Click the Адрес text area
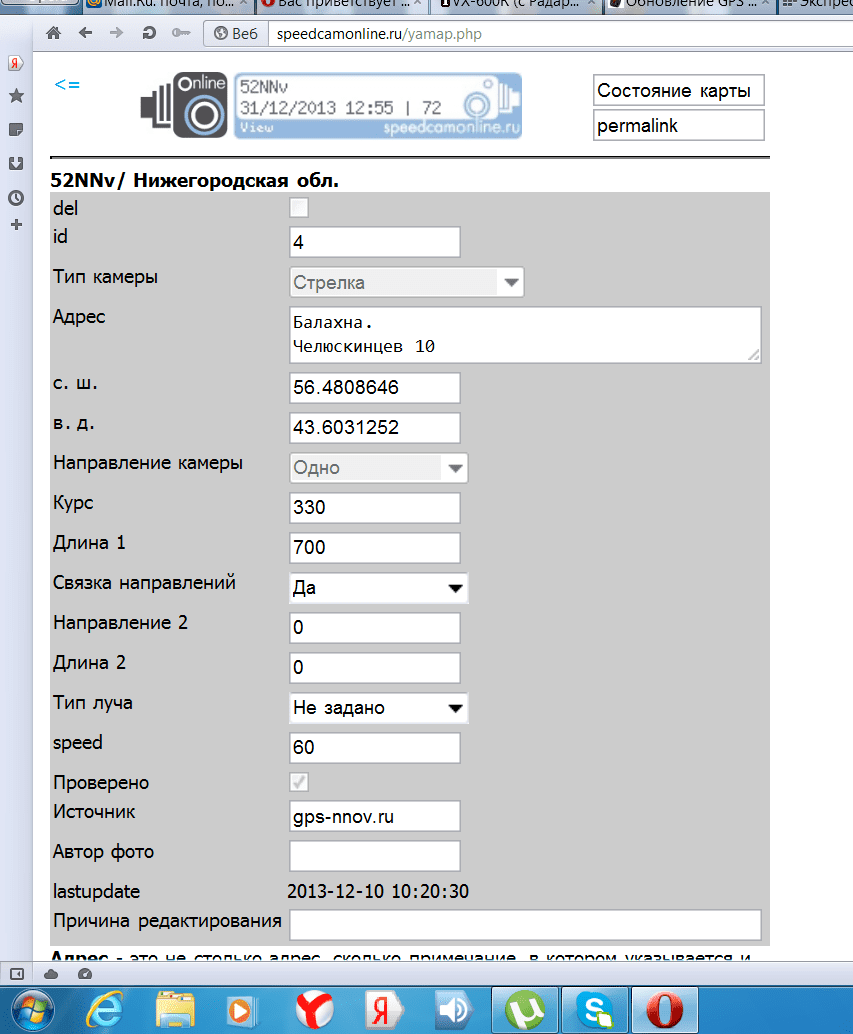 pyautogui.click(x=525, y=334)
